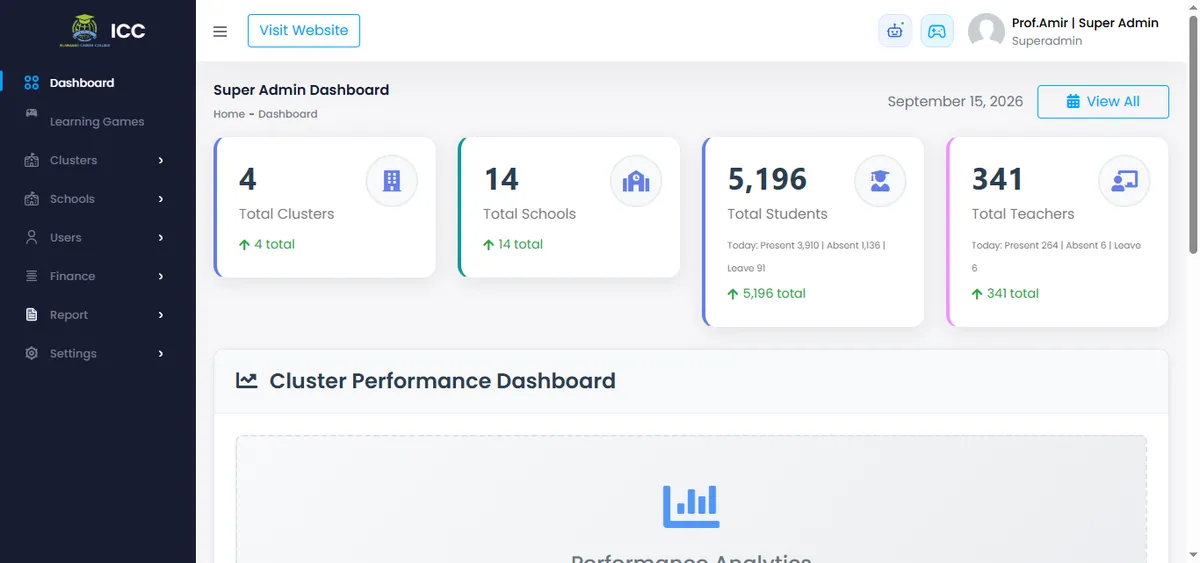Toggle sidebar with the hamburger menu icon
This screenshot has height=563, width=1200.
click(220, 31)
